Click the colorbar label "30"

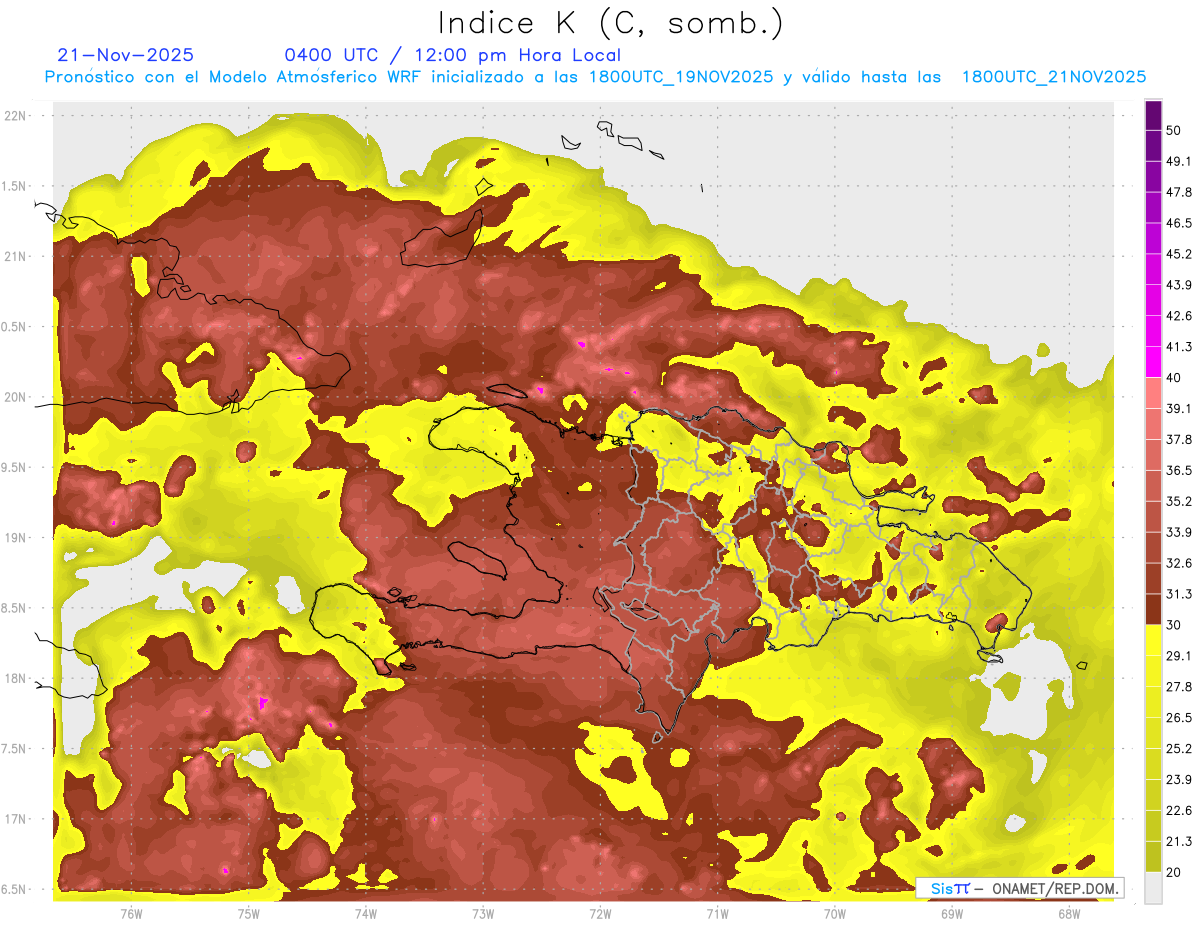pos(1173,625)
